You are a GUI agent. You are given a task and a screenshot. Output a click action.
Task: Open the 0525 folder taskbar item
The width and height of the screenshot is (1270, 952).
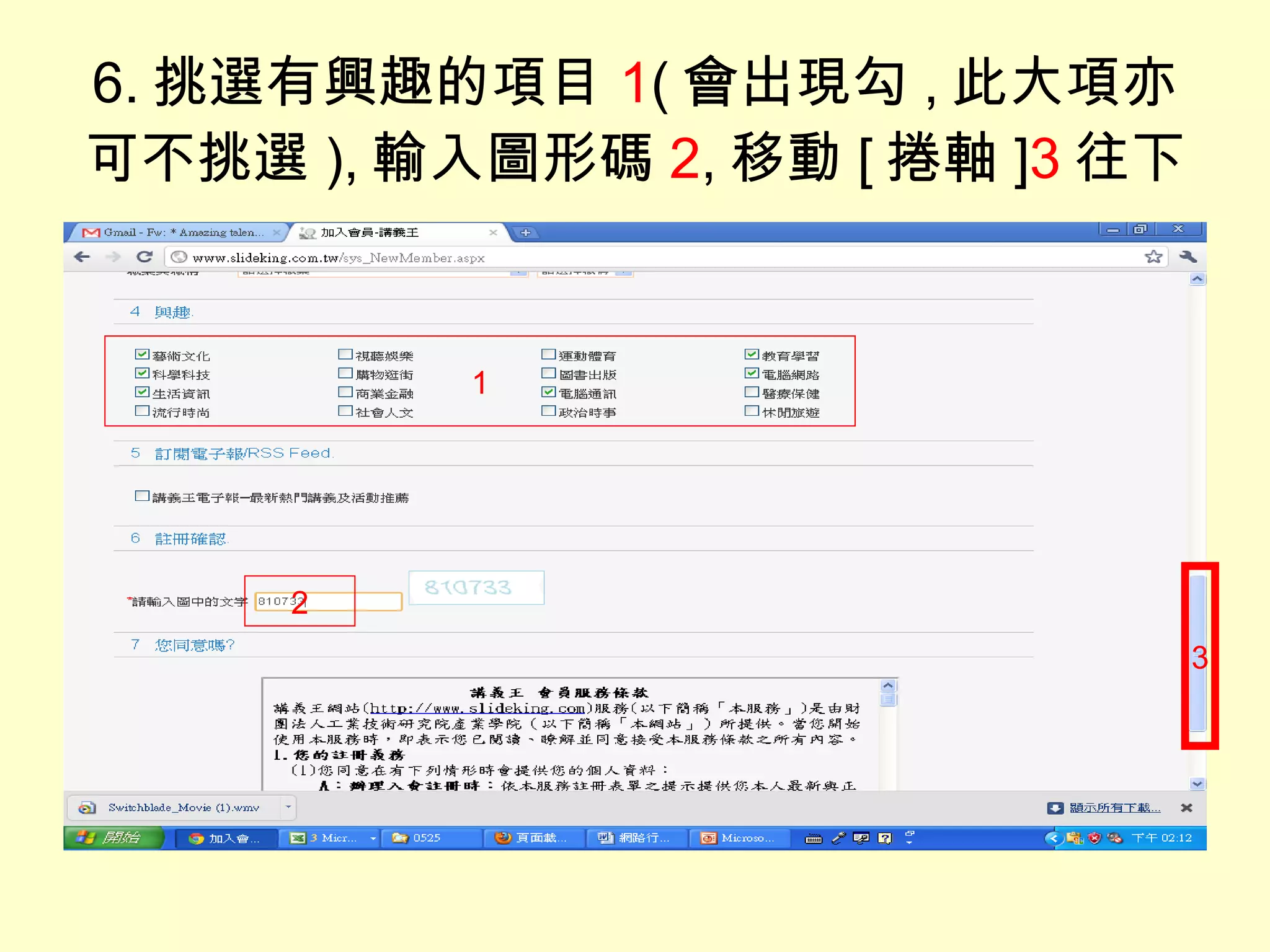pos(431,839)
